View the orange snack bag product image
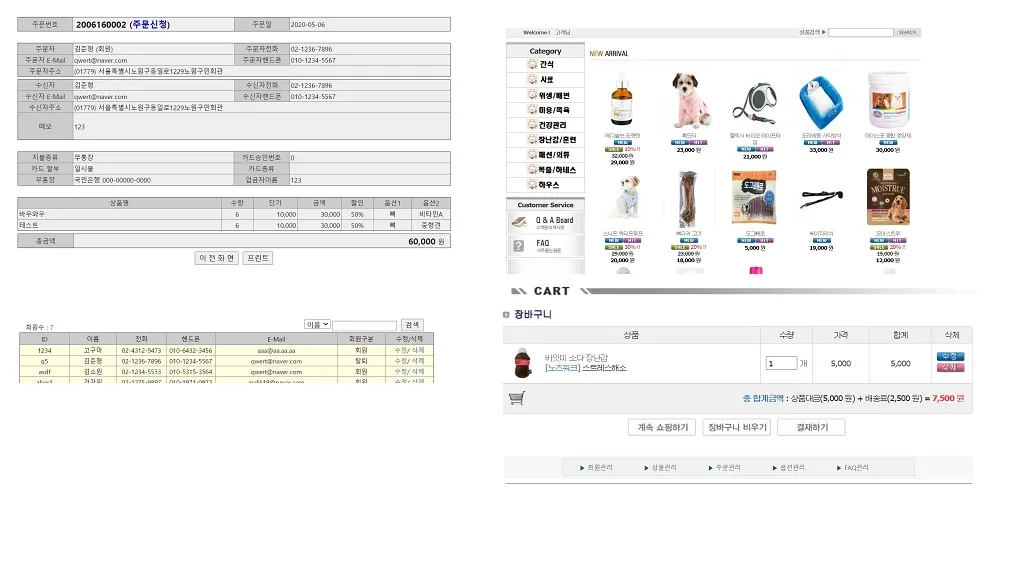 (754, 197)
